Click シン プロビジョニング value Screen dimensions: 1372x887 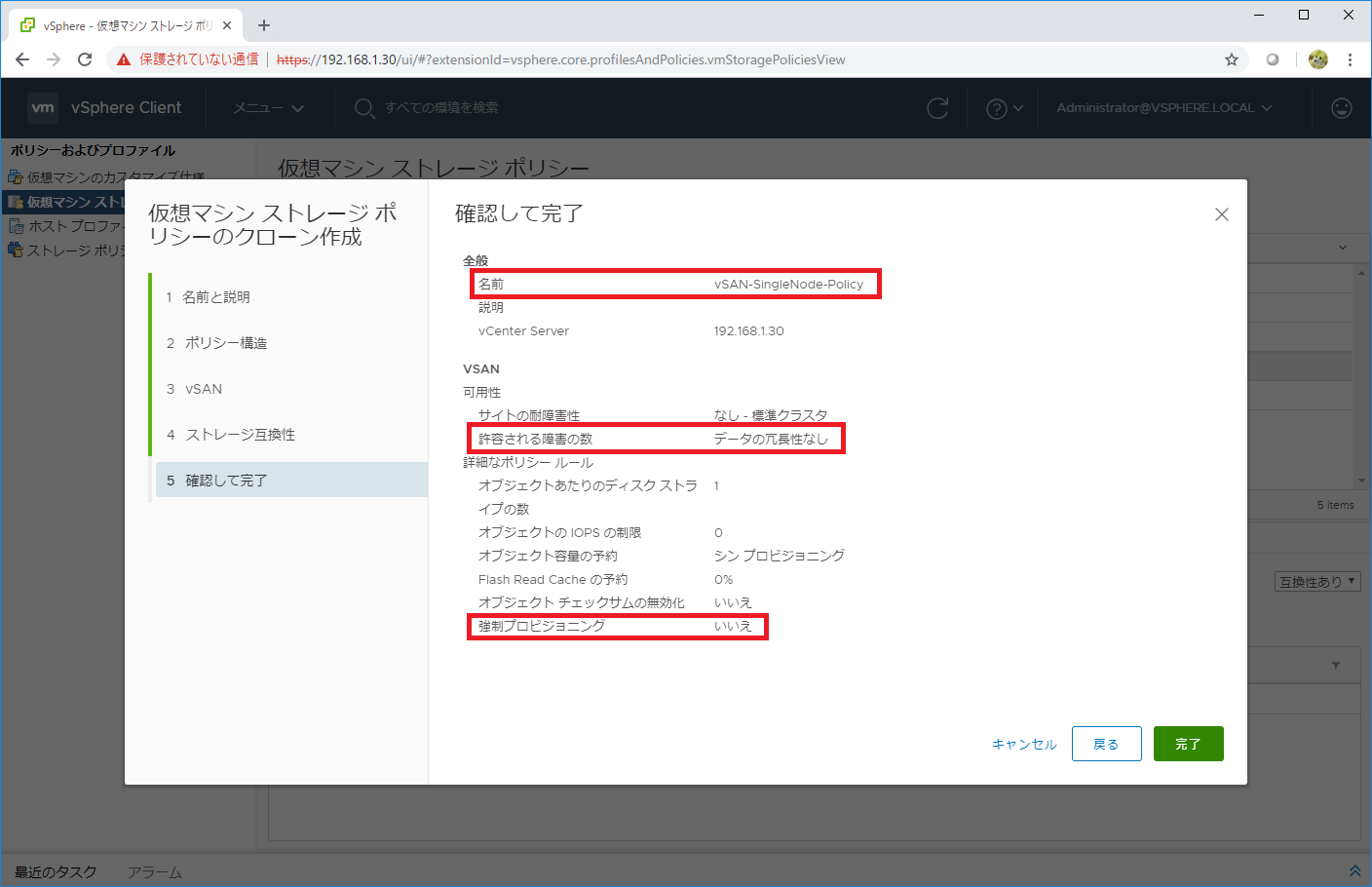[779, 556]
